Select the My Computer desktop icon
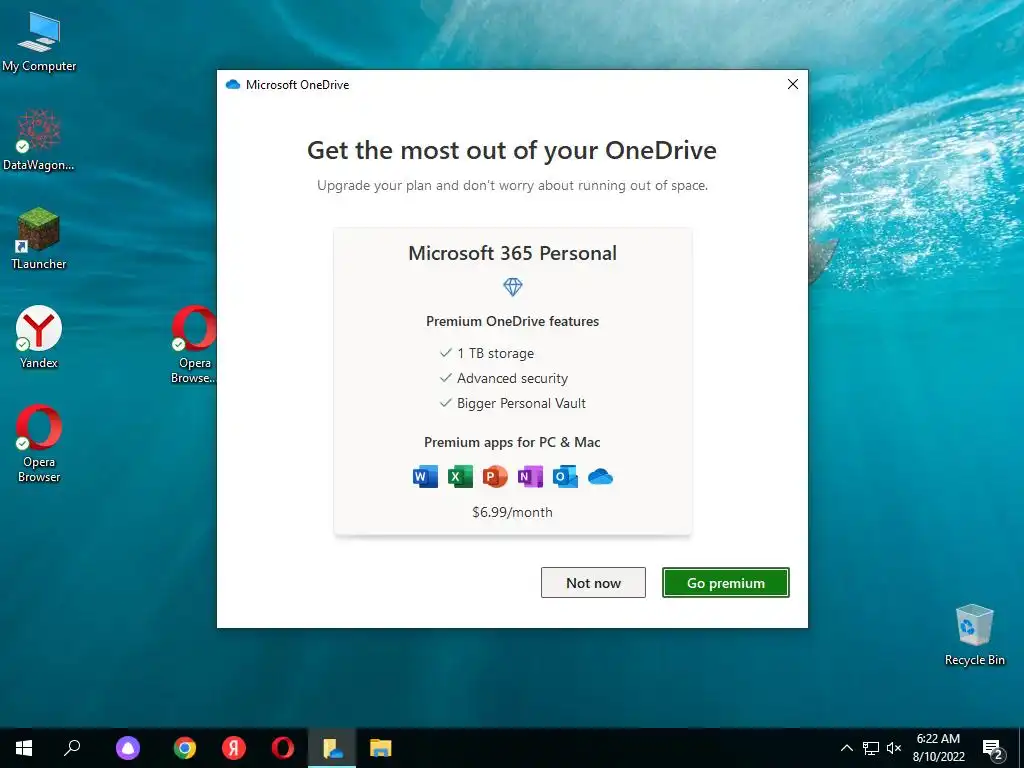 39,42
